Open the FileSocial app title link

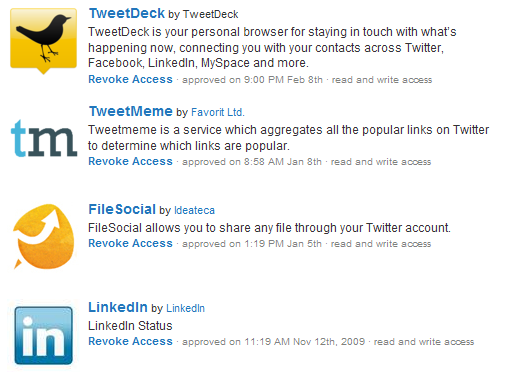122,209
